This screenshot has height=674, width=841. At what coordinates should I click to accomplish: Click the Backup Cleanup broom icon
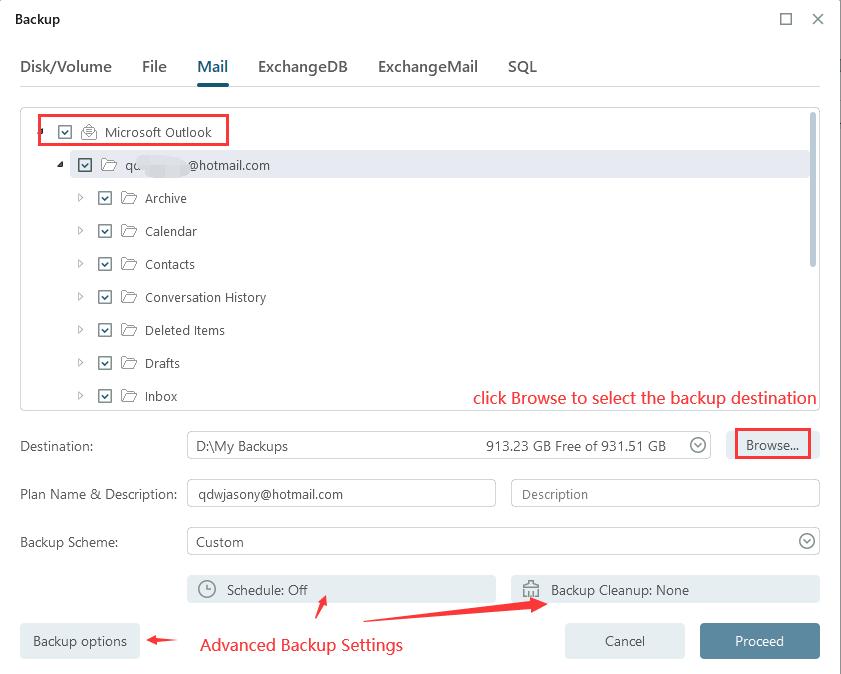pyautogui.click(x=531, y=590)
